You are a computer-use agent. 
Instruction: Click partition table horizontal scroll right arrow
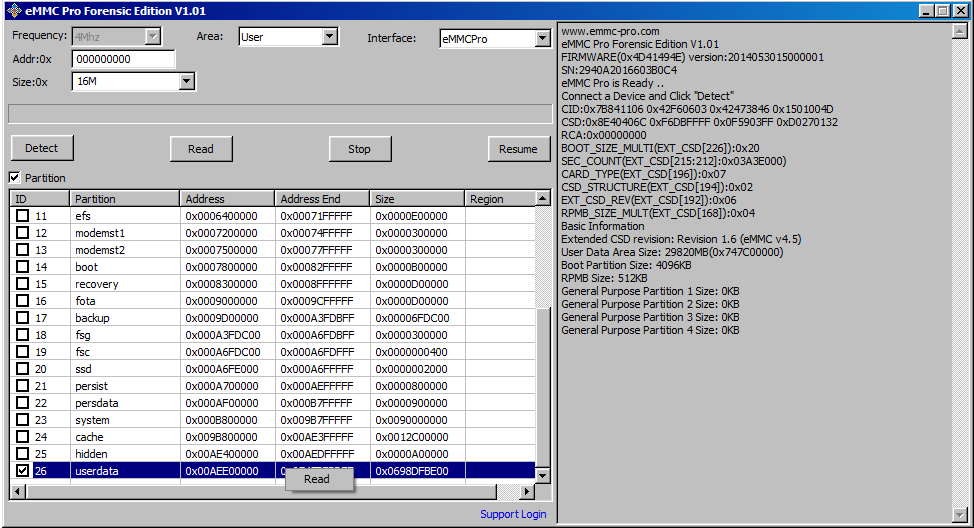click(x=527, y=492)
